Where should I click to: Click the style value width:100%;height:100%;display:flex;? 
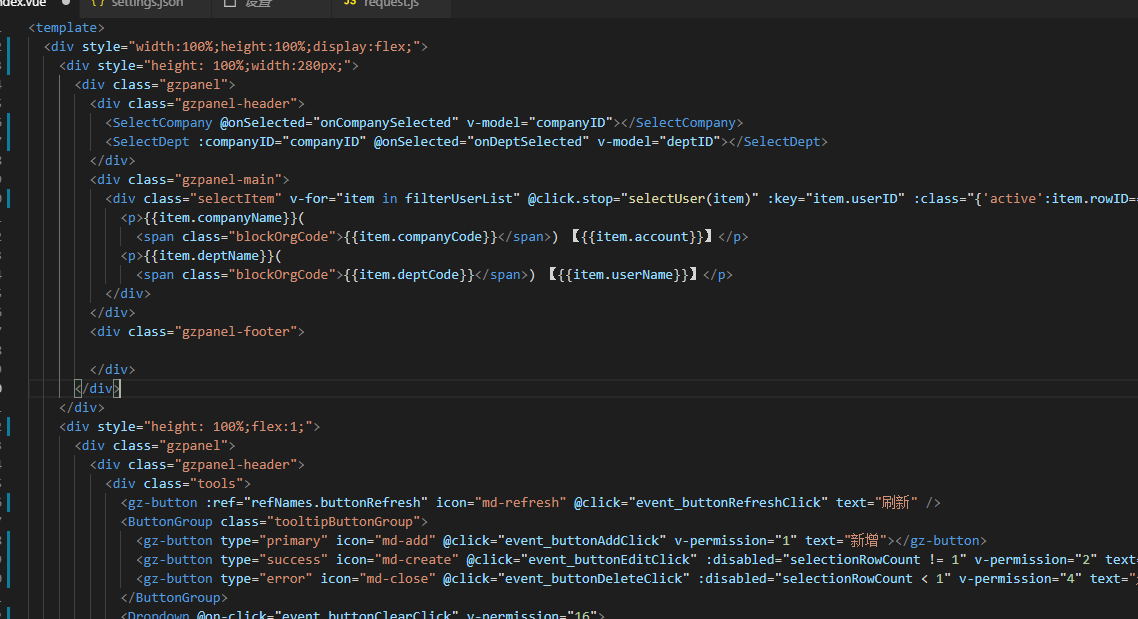click(x=274, y=46)
